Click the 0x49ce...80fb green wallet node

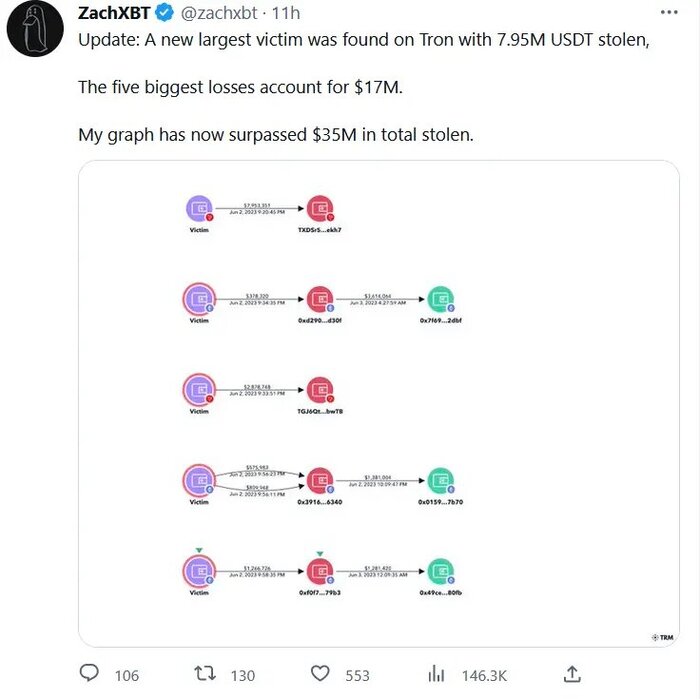(x=440, y=571)
